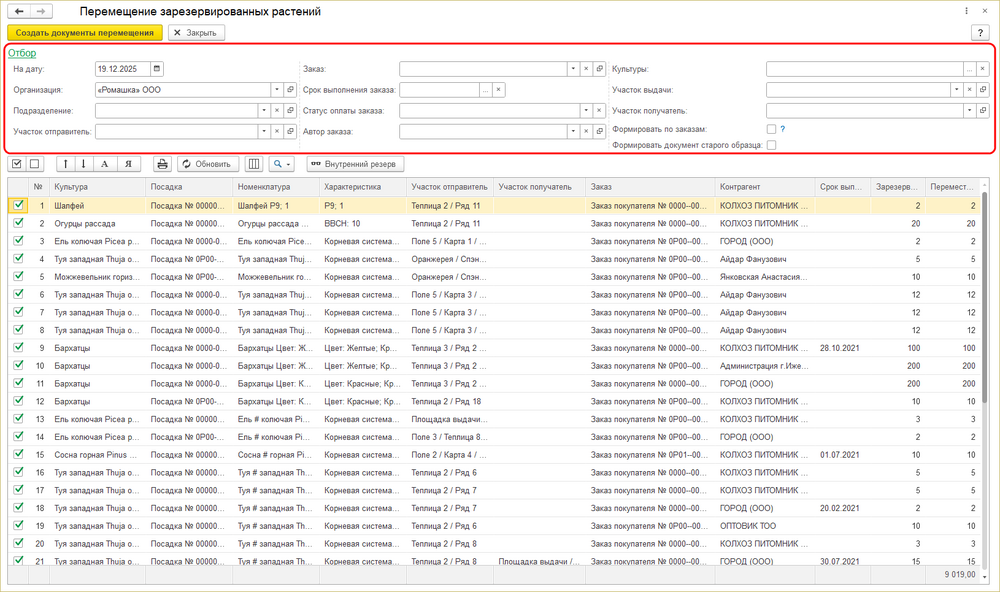
Task: Sort ascending with the 'А' icon
Action: click(104, 164)
